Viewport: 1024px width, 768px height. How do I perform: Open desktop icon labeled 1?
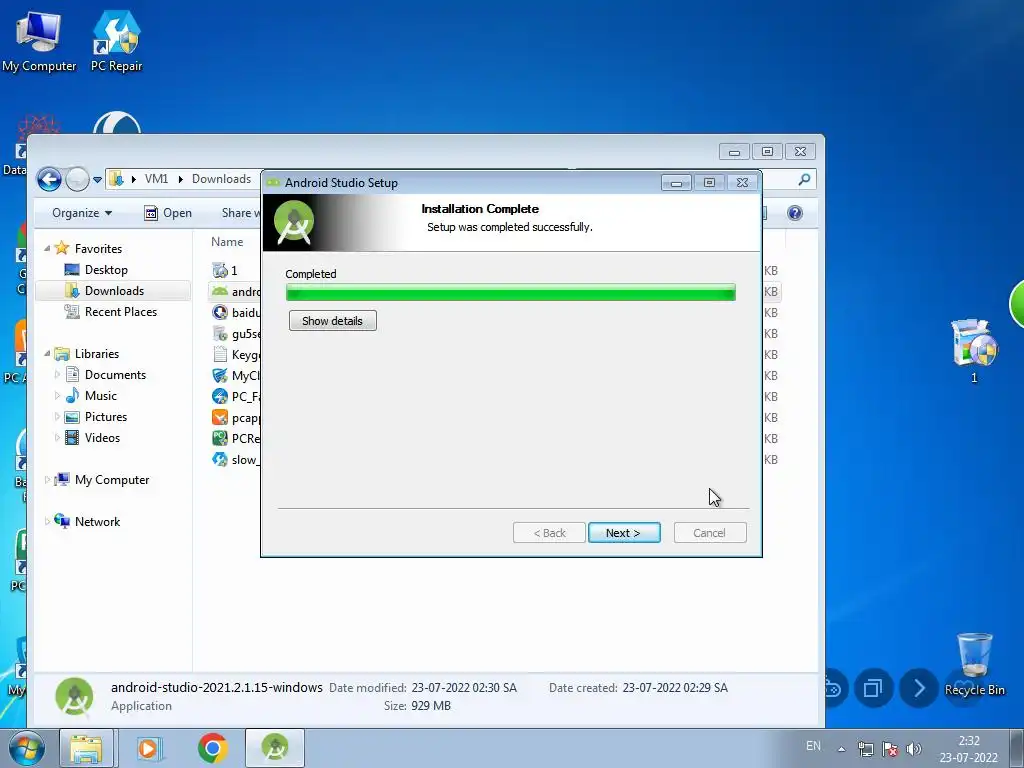click(x=974, y=351)
